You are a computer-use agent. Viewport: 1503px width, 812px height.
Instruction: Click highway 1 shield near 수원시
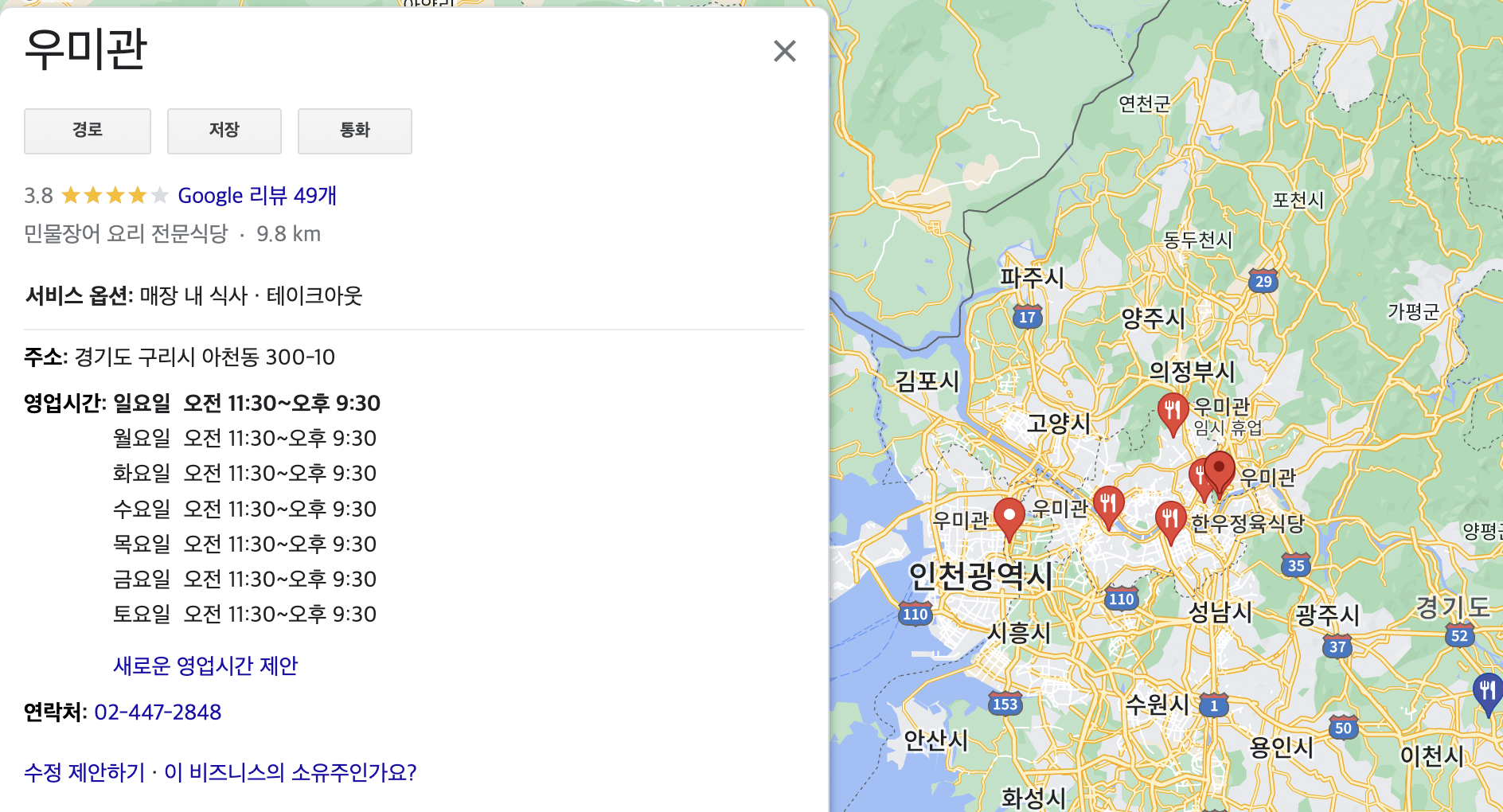[x=1214, y=705]
